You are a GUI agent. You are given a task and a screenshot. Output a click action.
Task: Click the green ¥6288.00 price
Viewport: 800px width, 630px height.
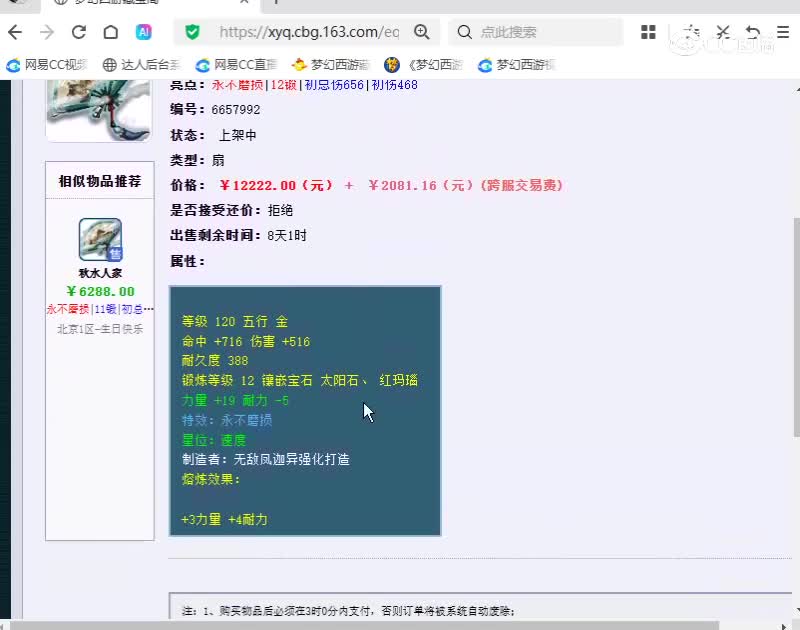tap(101, 291)
